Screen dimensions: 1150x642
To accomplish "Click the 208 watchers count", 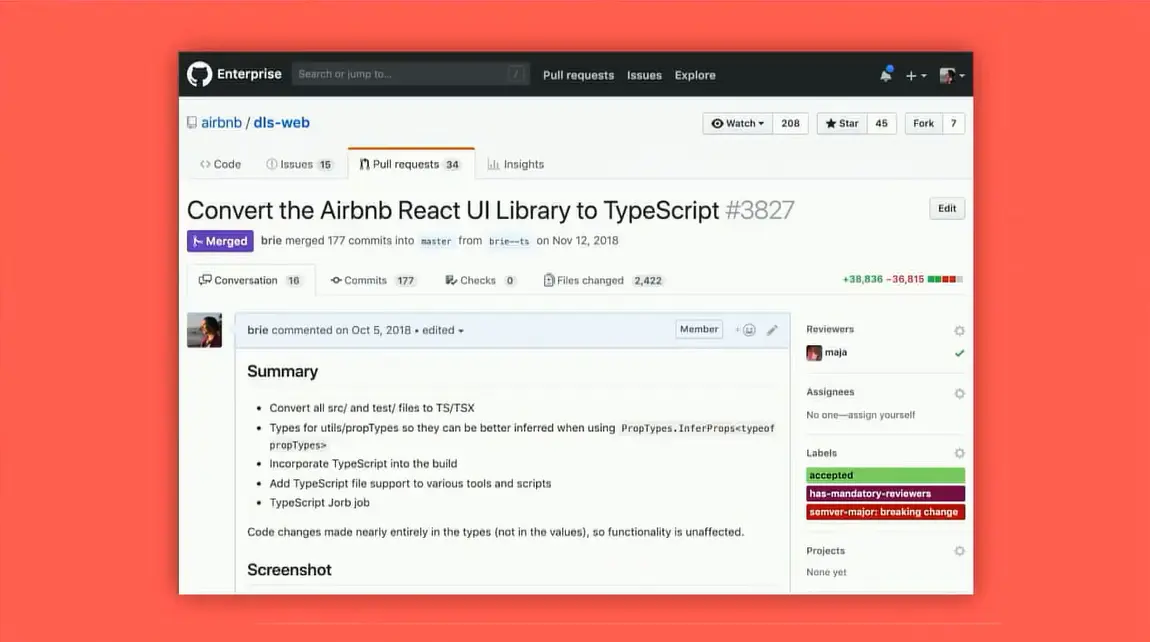I will click(790, 123).
